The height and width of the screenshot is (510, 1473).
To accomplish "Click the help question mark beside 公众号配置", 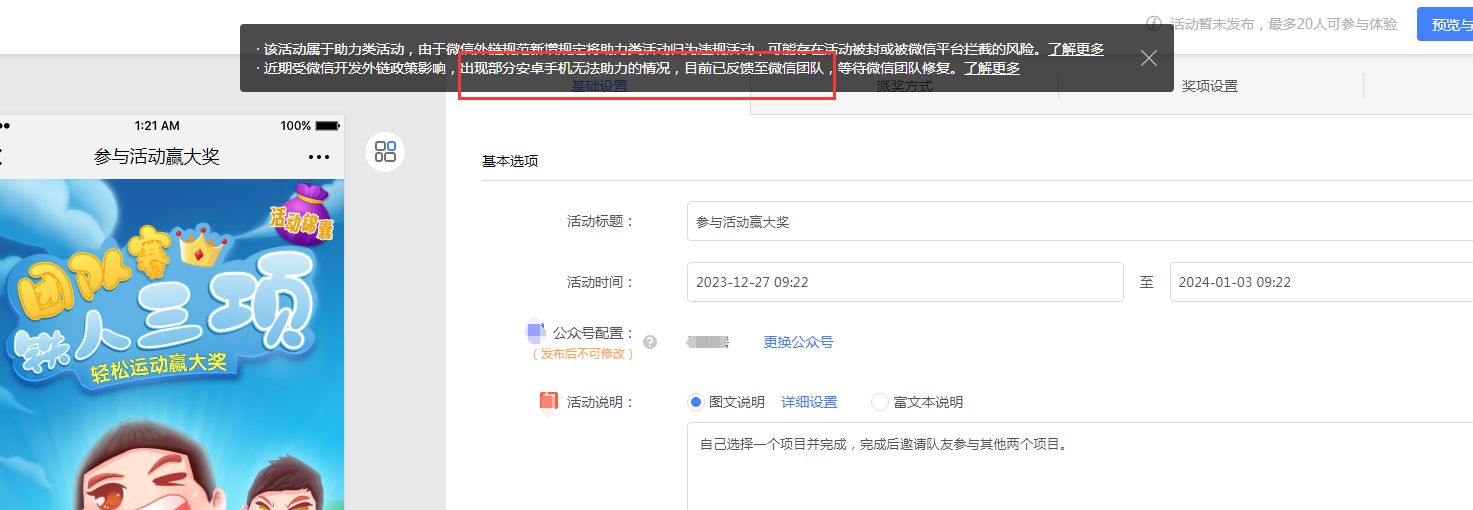I will (650, 342).
